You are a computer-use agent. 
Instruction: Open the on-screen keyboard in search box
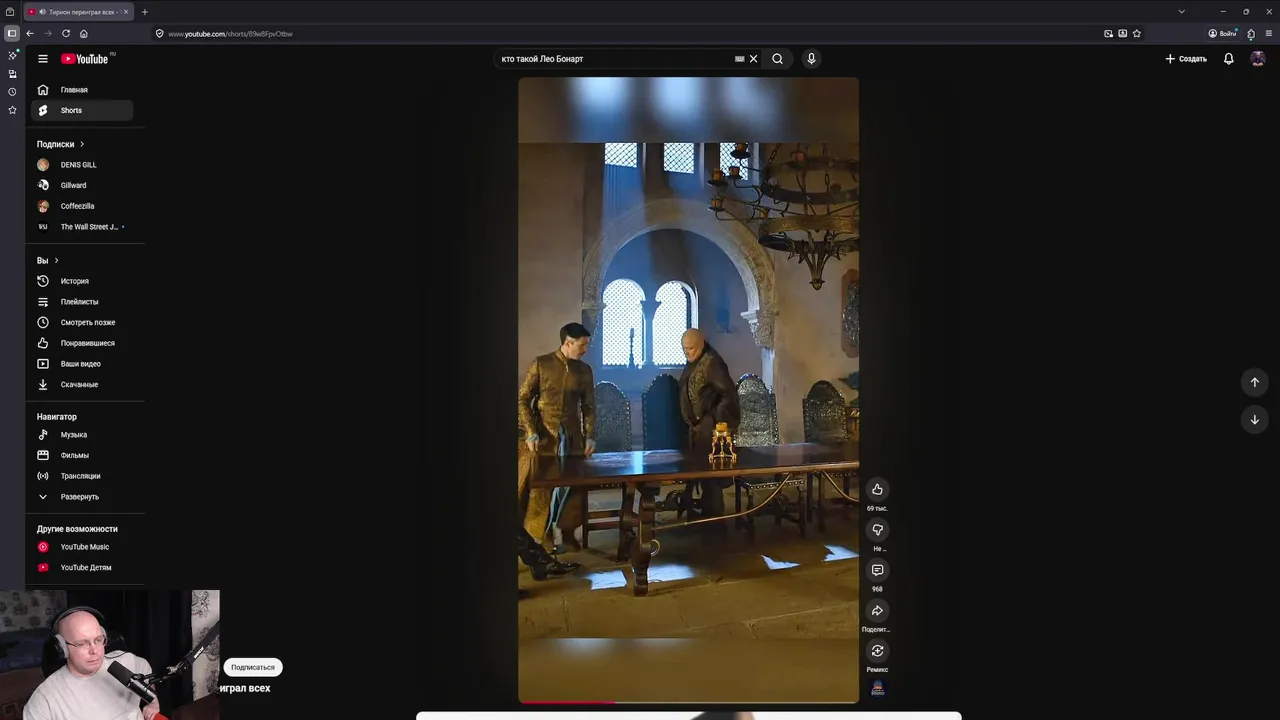tap(739, 59)
